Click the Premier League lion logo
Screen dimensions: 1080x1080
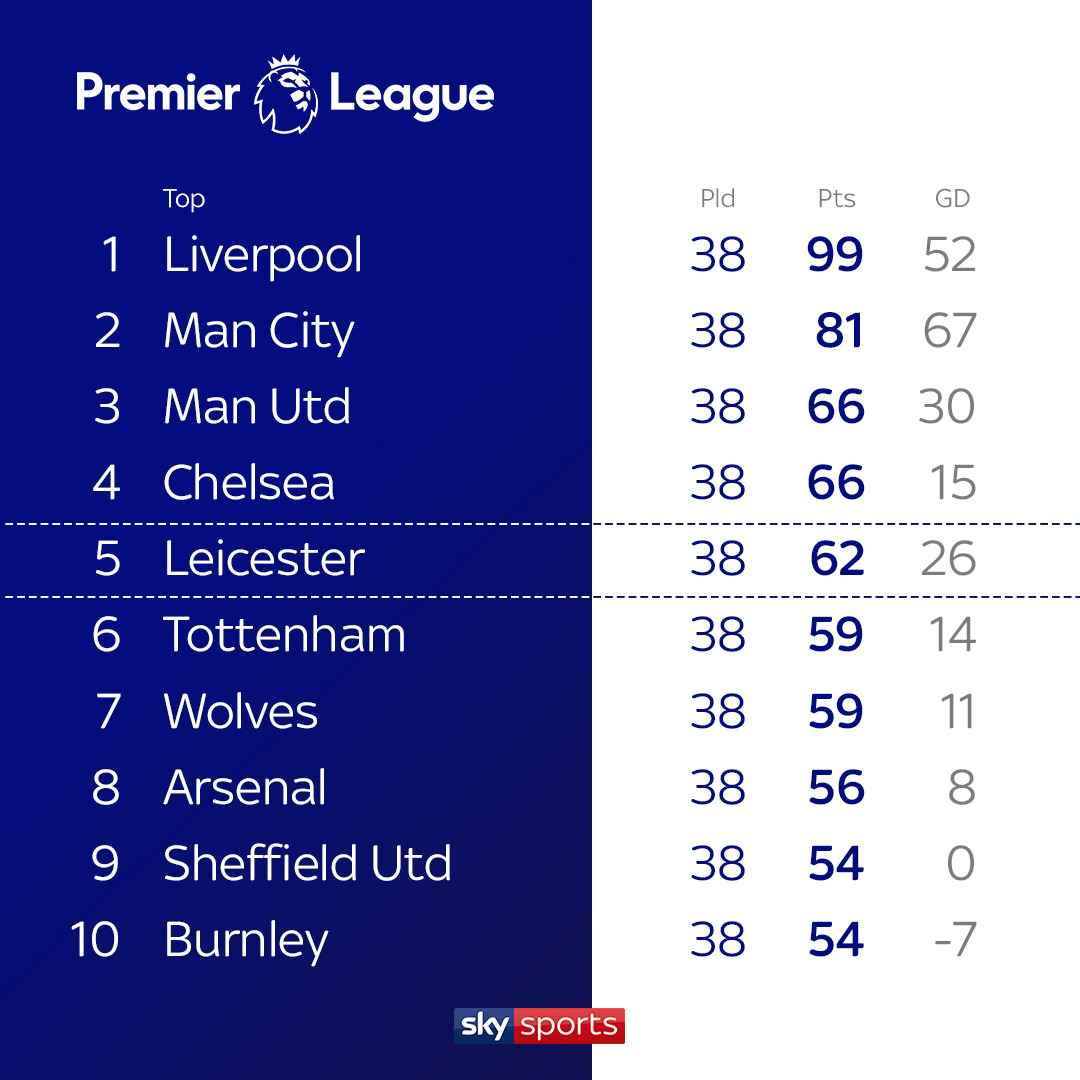tap(286, 94)
